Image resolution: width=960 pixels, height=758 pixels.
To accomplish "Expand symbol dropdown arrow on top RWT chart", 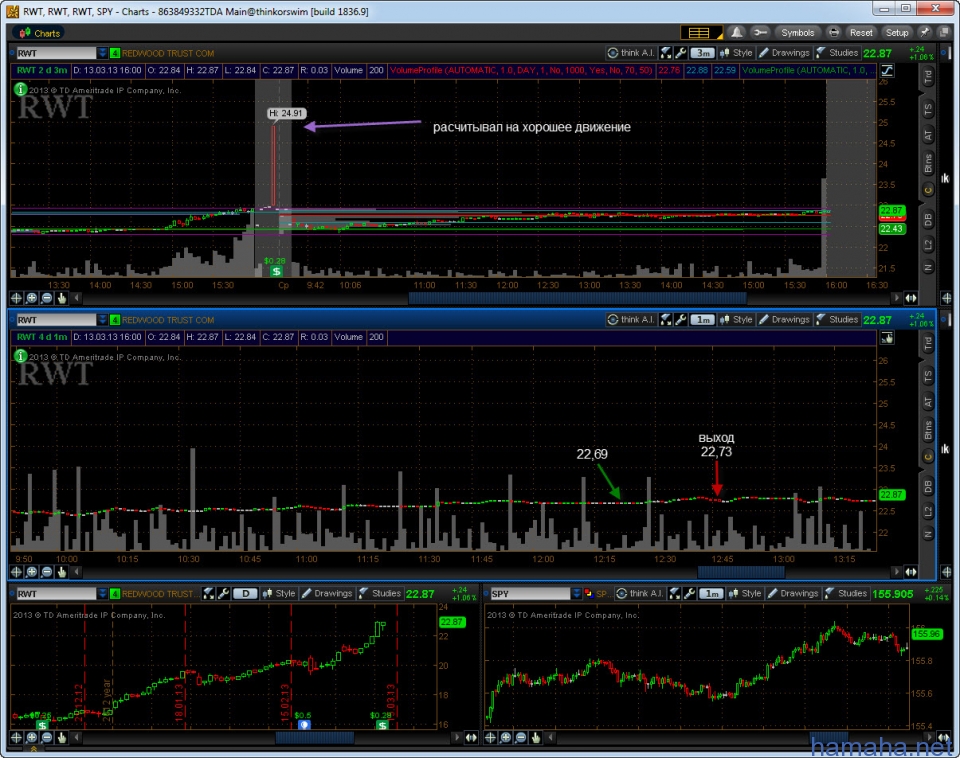I will [x=102, y=53].
